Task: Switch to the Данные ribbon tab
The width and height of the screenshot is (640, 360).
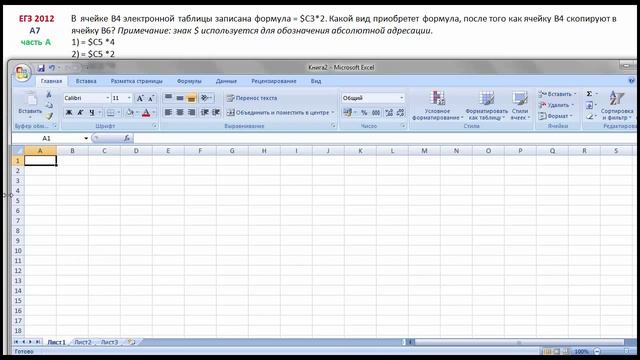Action: tap(226, 81)
